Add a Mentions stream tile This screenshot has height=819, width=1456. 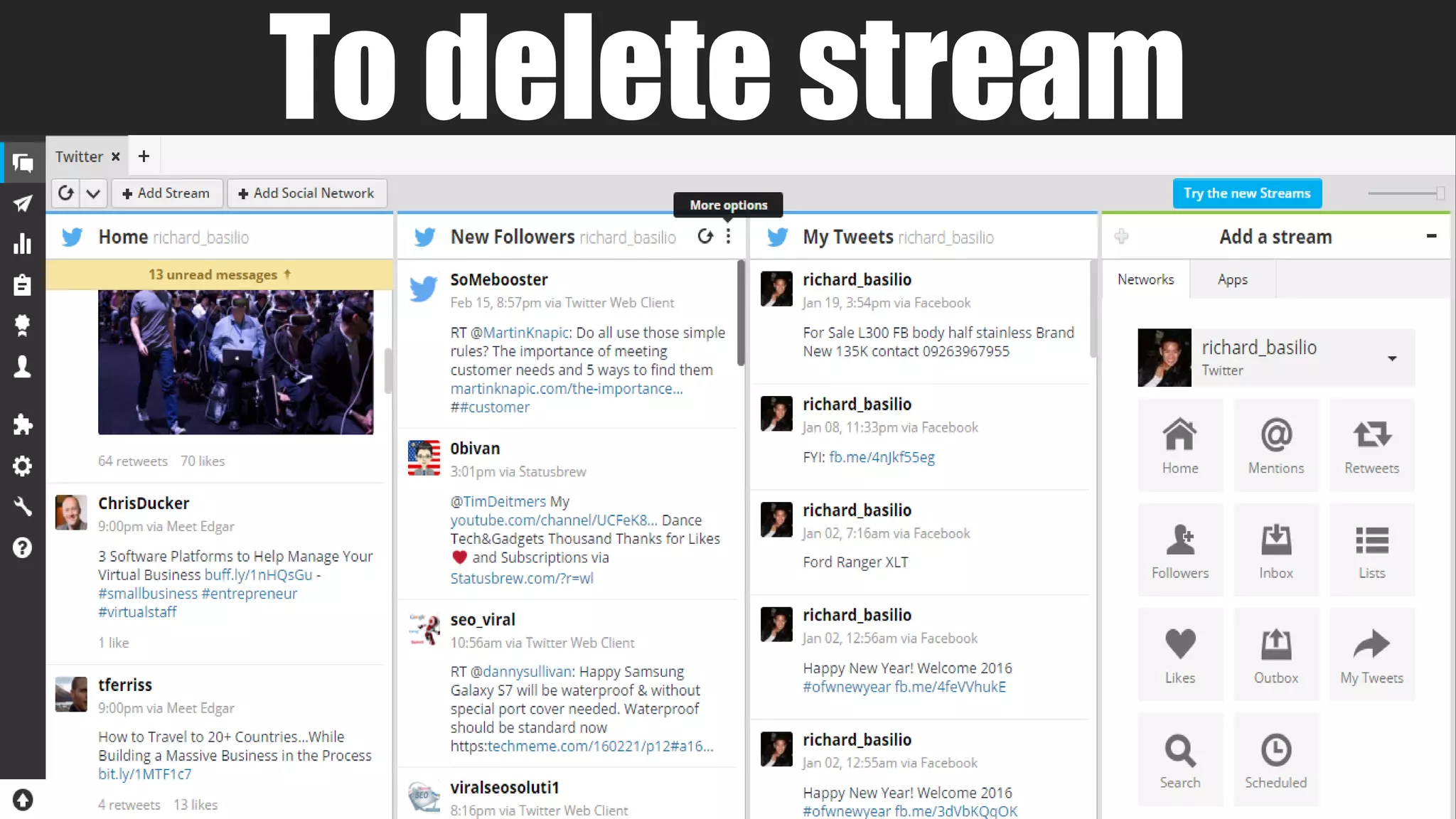click(1276, 445)
